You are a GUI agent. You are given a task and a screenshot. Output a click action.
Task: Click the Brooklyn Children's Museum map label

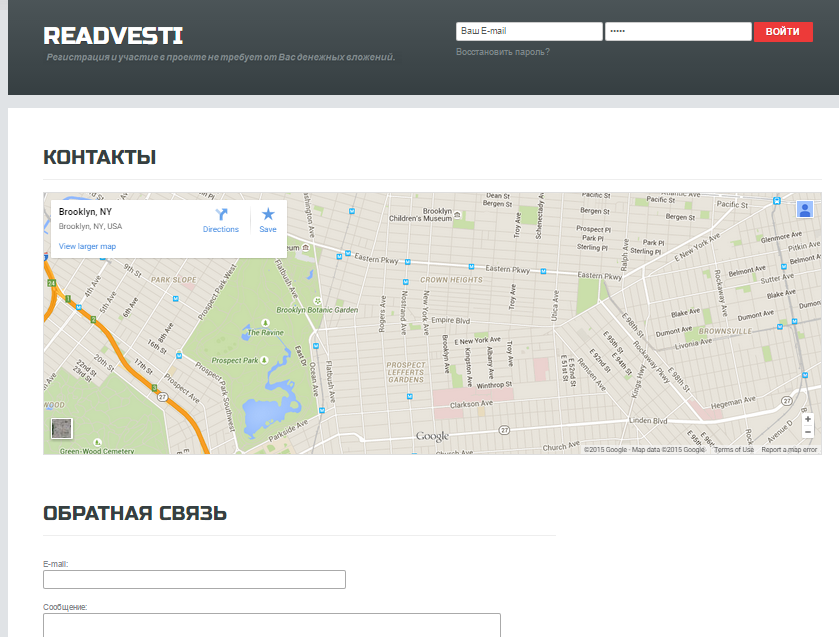pos(421,215)
